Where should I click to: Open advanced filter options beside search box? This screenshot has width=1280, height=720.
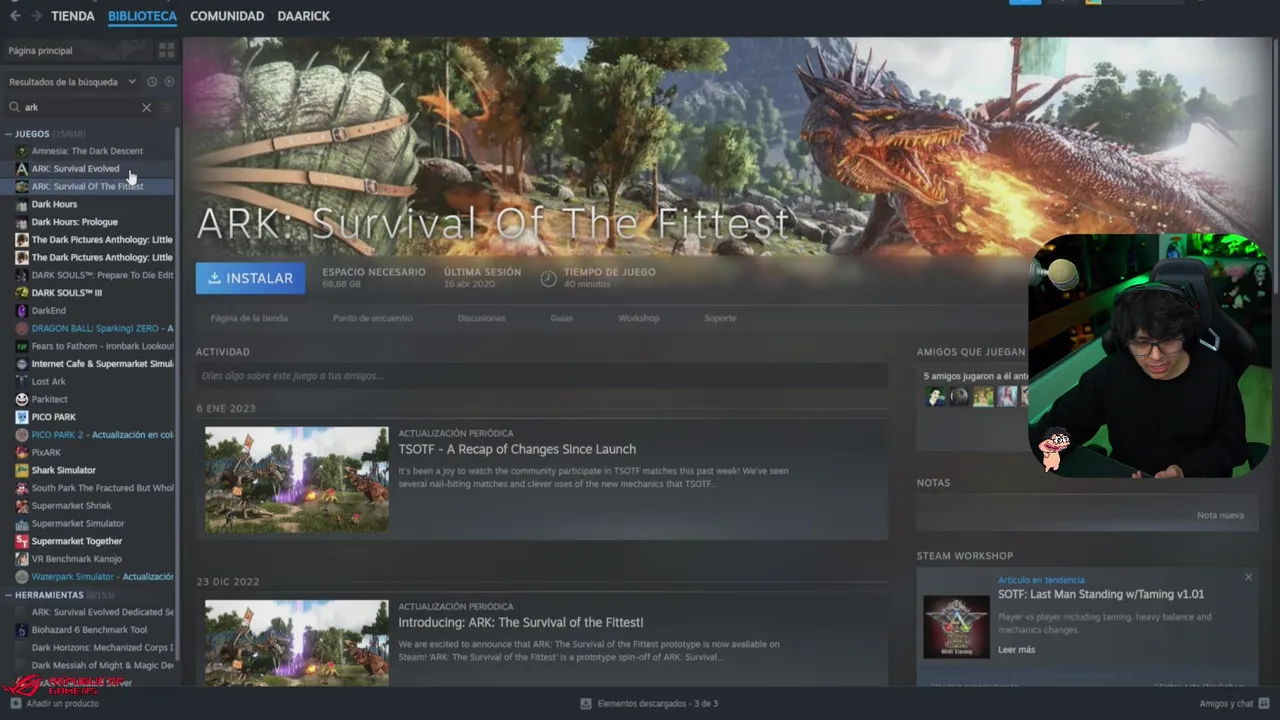click(167, 107)
